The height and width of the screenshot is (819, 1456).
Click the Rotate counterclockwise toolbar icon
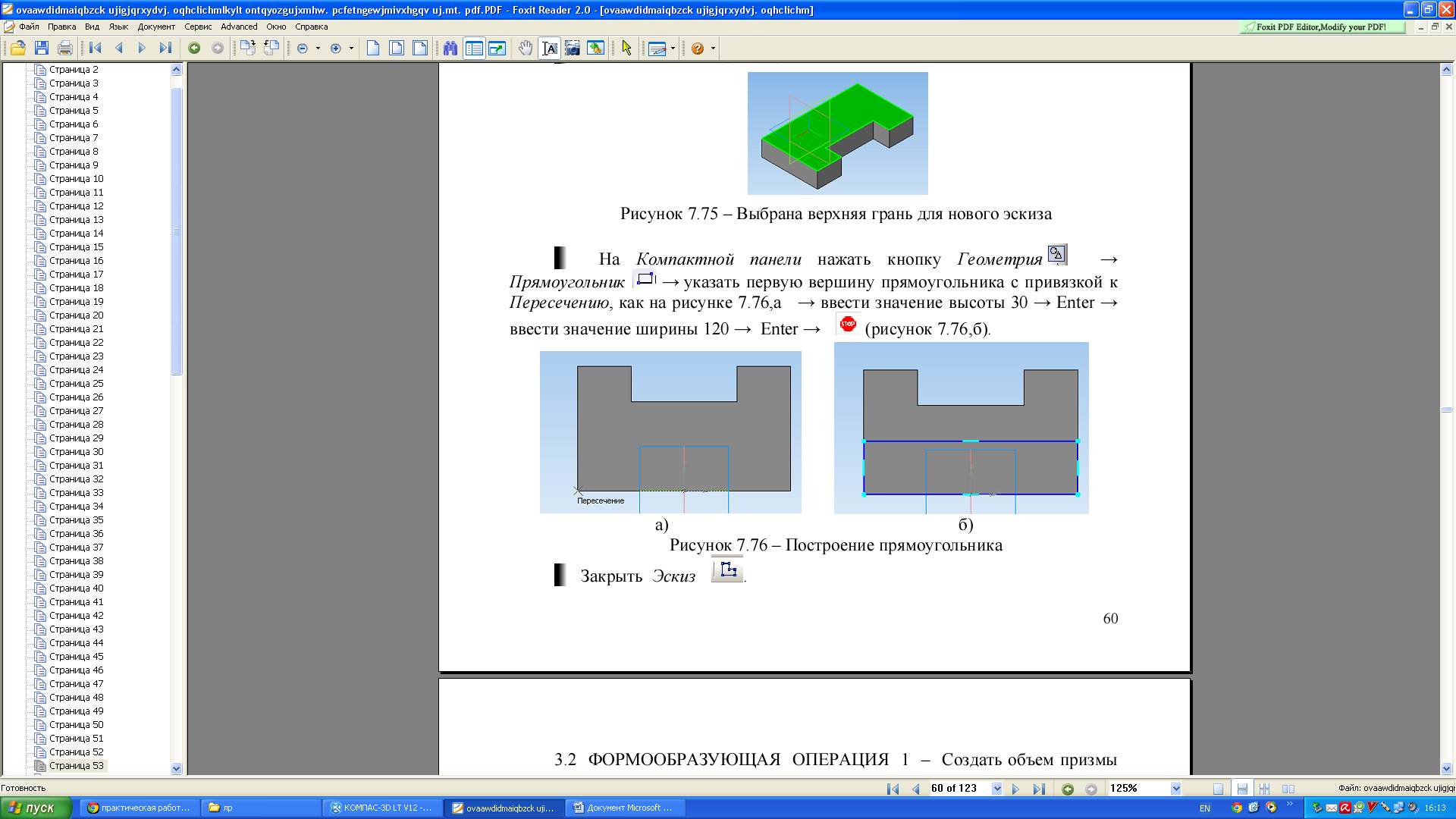tap(271, 48)
